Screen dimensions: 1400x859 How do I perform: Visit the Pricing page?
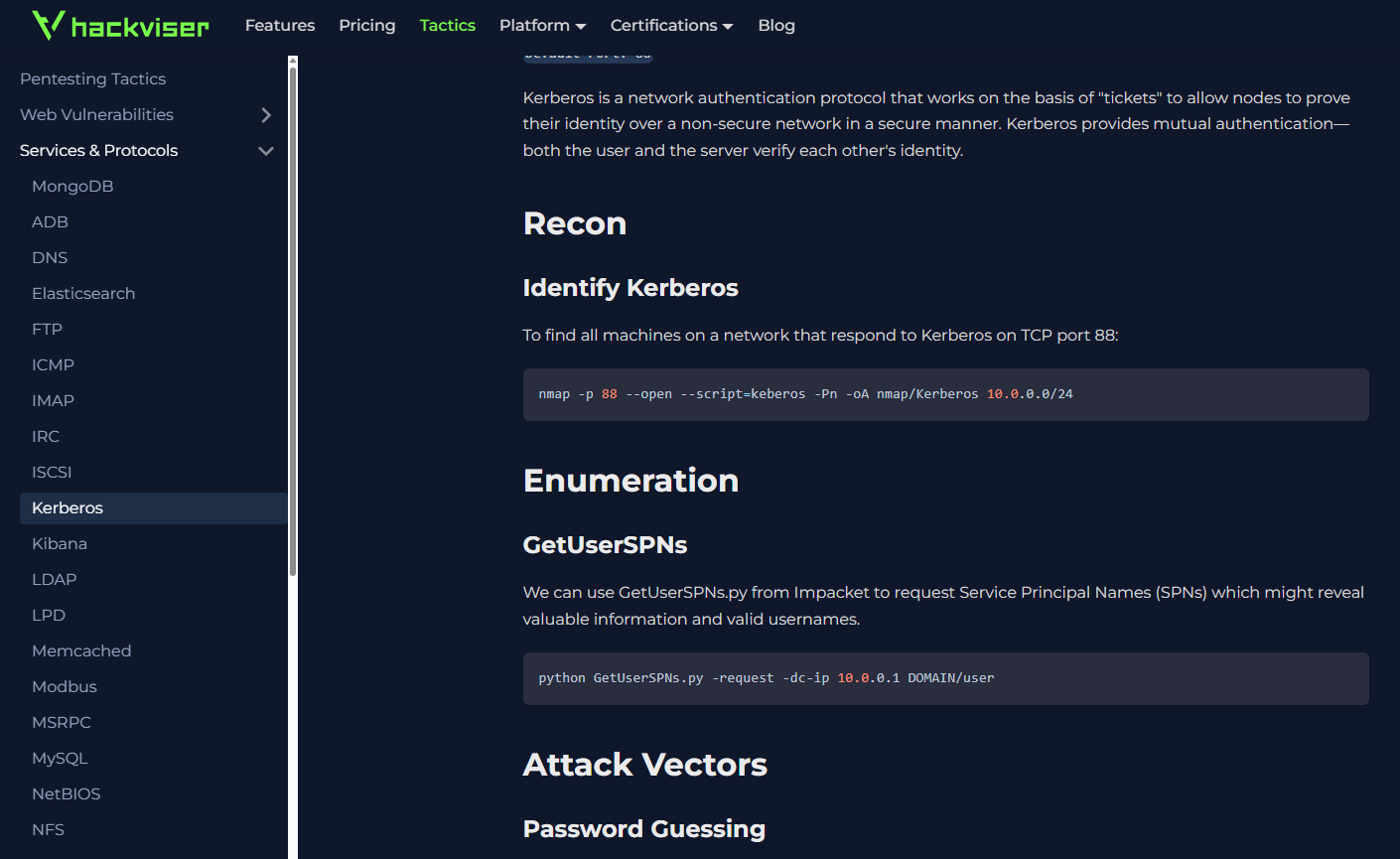[366, 25]
